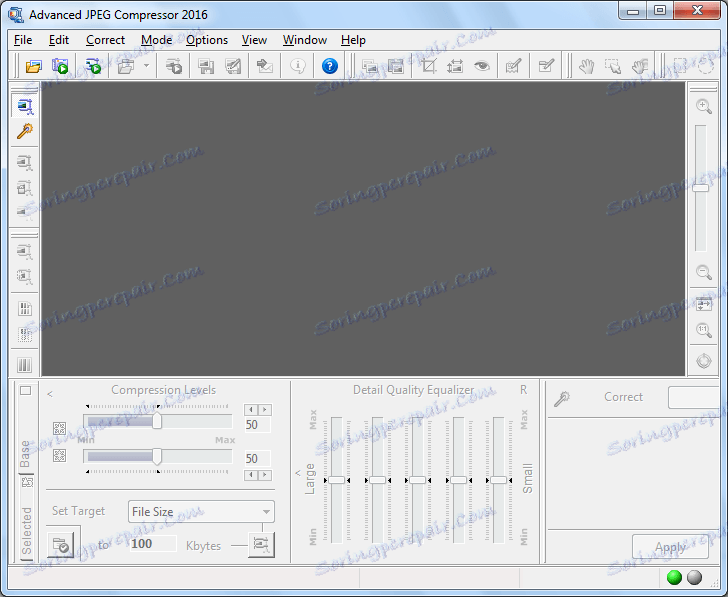Click the upper compression value field showing 50
The image size is (728, 597).
tap(257, 425)
